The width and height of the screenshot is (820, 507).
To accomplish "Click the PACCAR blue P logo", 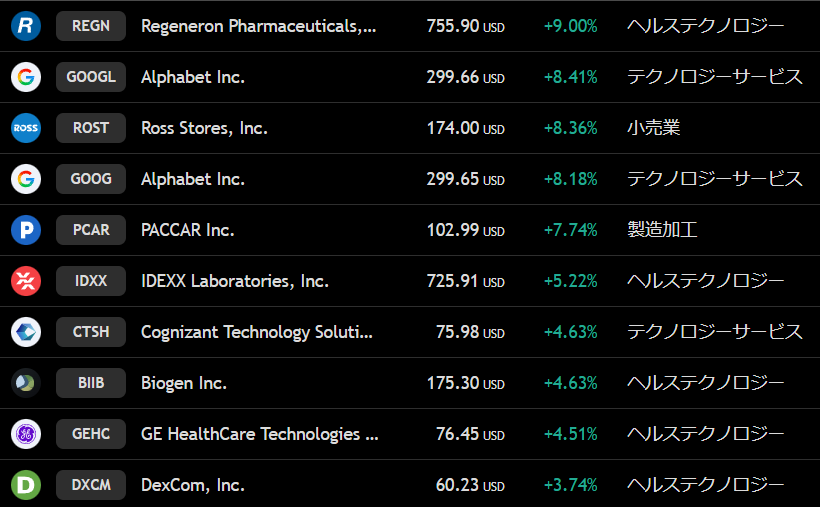I will 26,230.
